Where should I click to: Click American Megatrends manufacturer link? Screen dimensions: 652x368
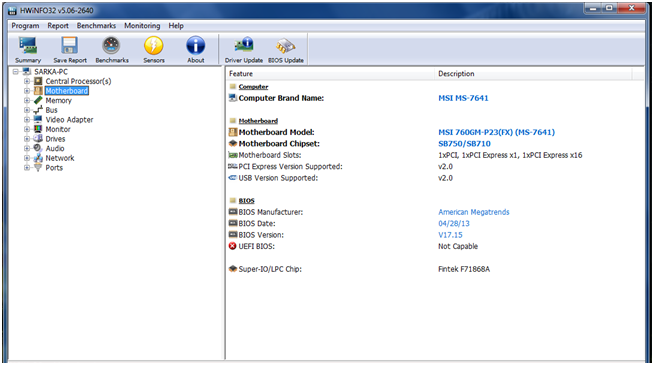[474, 212]
